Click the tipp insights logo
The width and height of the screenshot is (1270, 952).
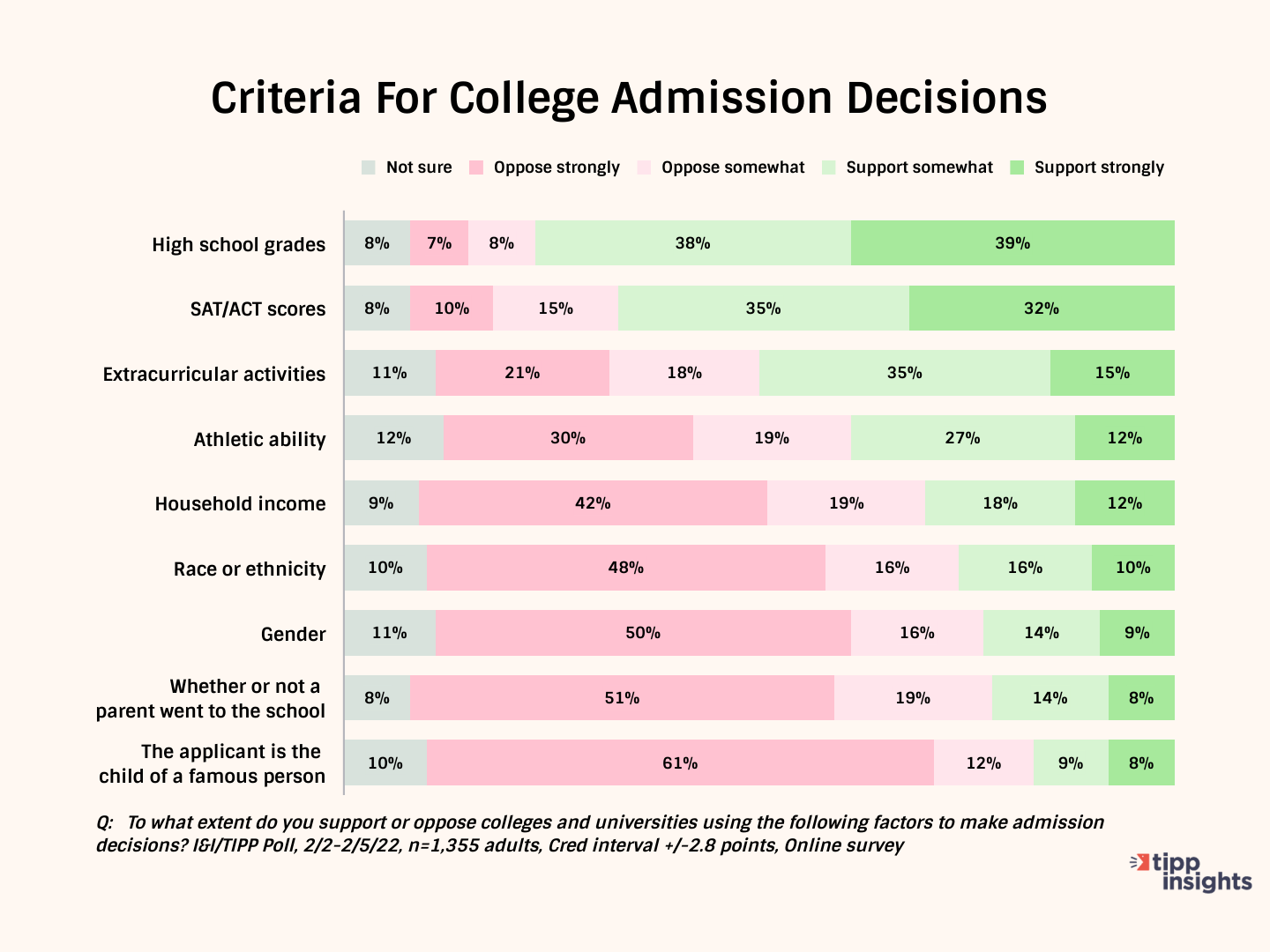click(1191, 873)
